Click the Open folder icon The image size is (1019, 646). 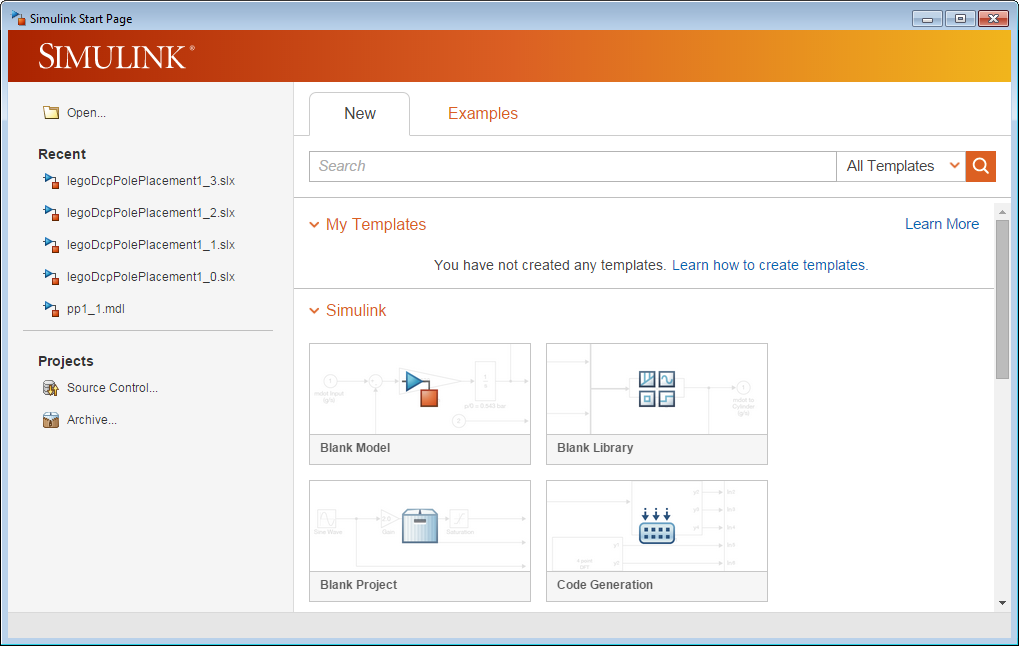(51, 112)
